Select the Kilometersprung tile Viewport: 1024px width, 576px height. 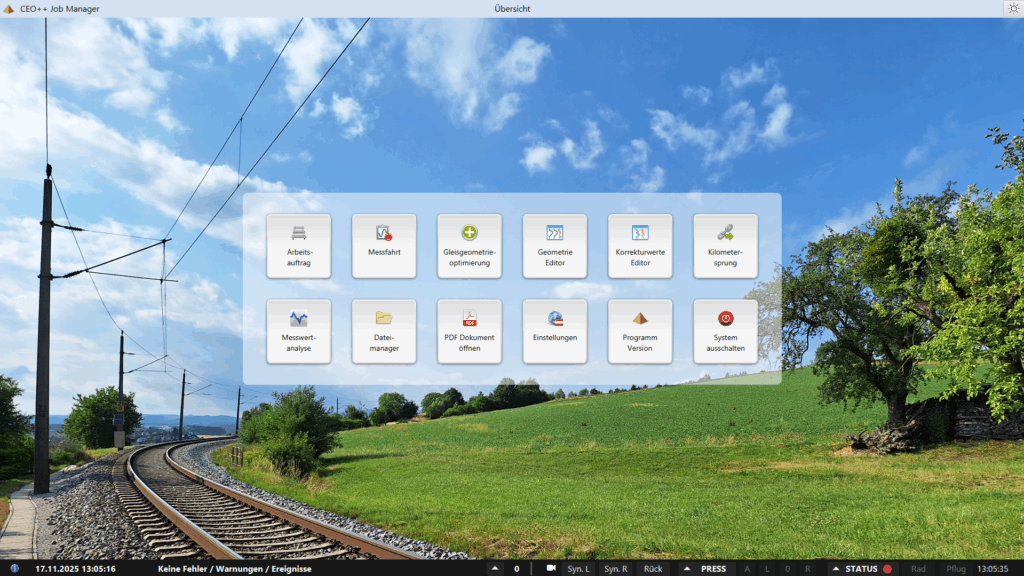(x=725, y=246)
